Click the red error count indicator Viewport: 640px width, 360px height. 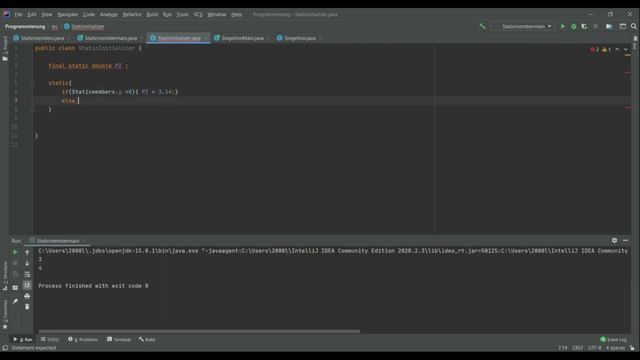click(594, 49)
